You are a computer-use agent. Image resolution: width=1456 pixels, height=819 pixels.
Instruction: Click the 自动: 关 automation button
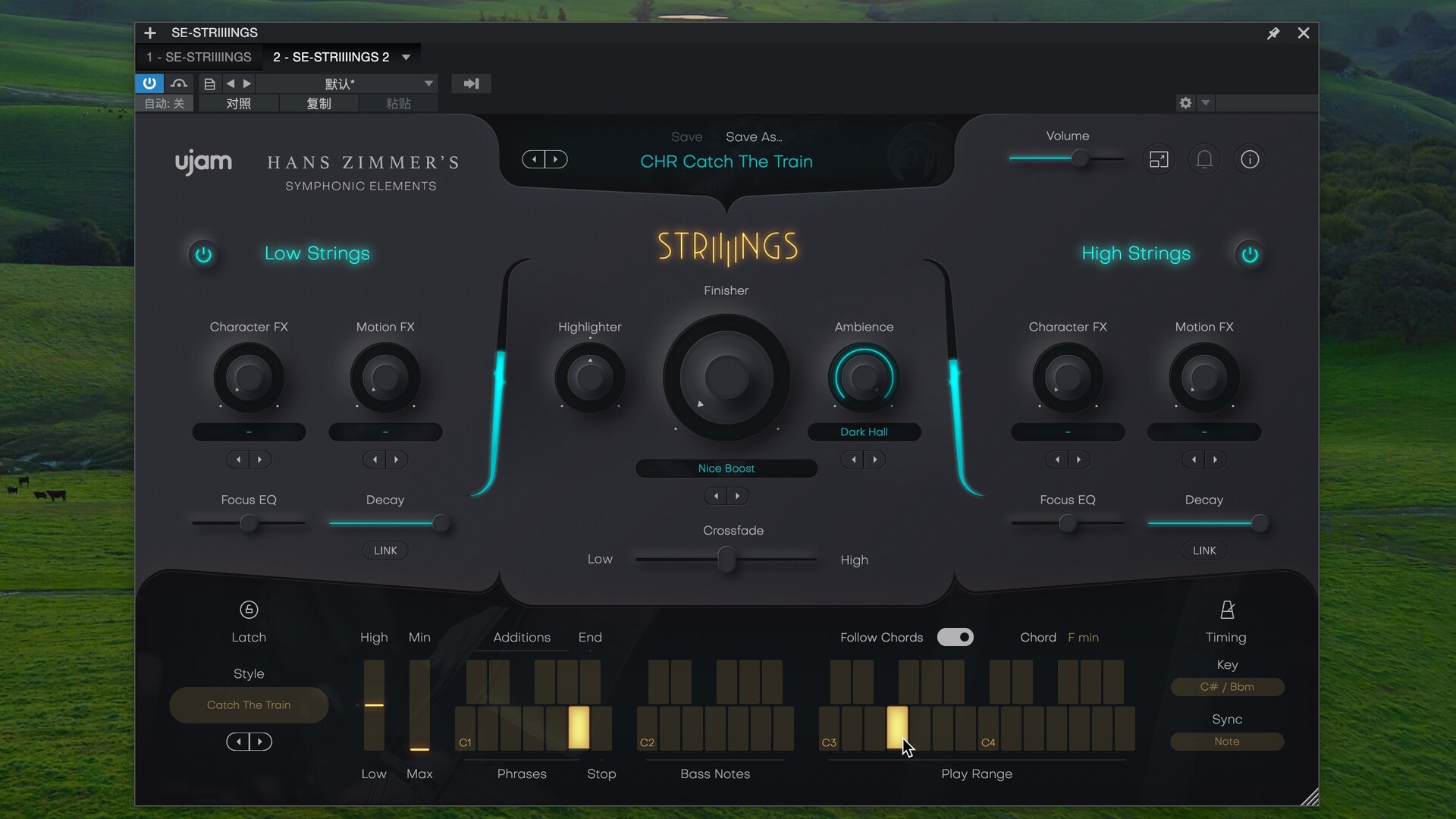click(x=165, y=103)
